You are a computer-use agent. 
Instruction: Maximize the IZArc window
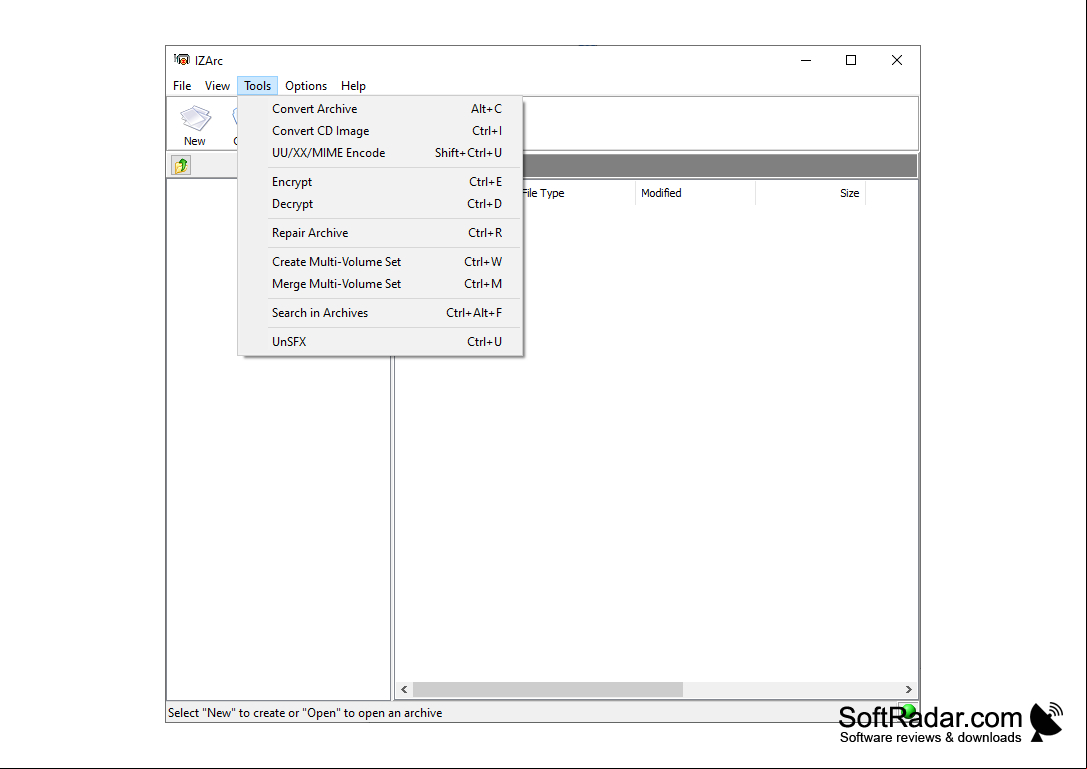(851, 60)
